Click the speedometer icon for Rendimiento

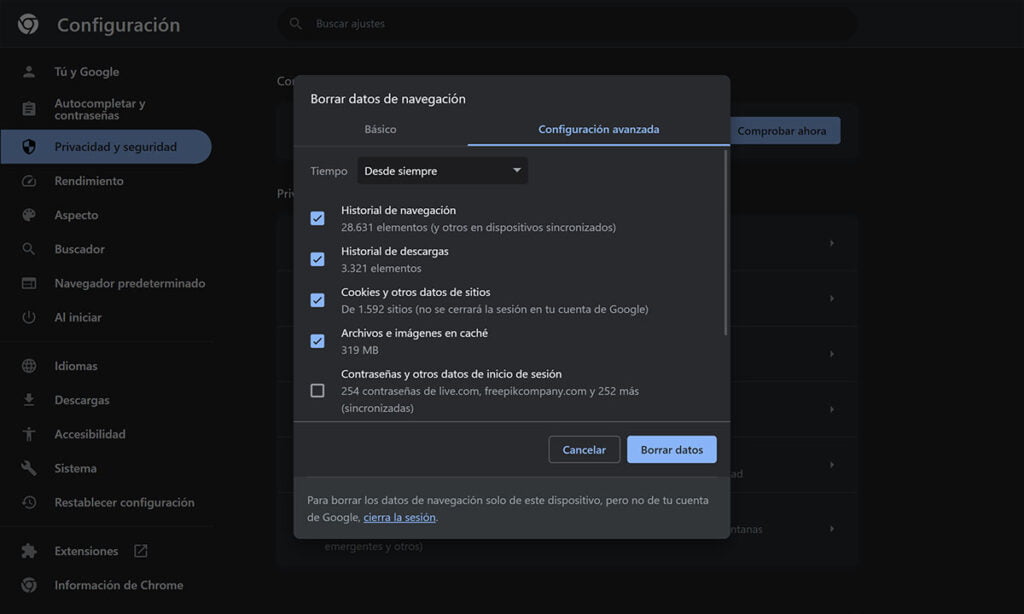coord(29,181)
